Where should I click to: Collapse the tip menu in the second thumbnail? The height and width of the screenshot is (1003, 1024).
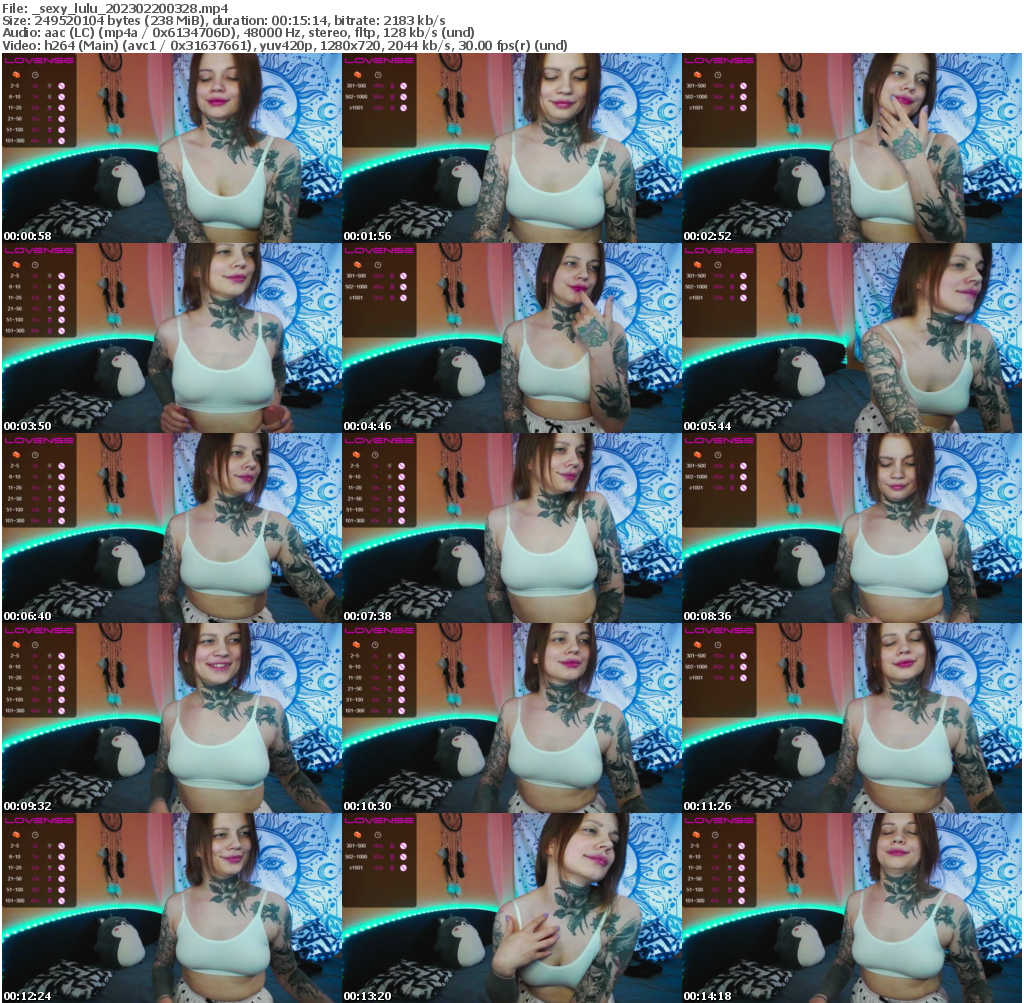click(380, 60)
